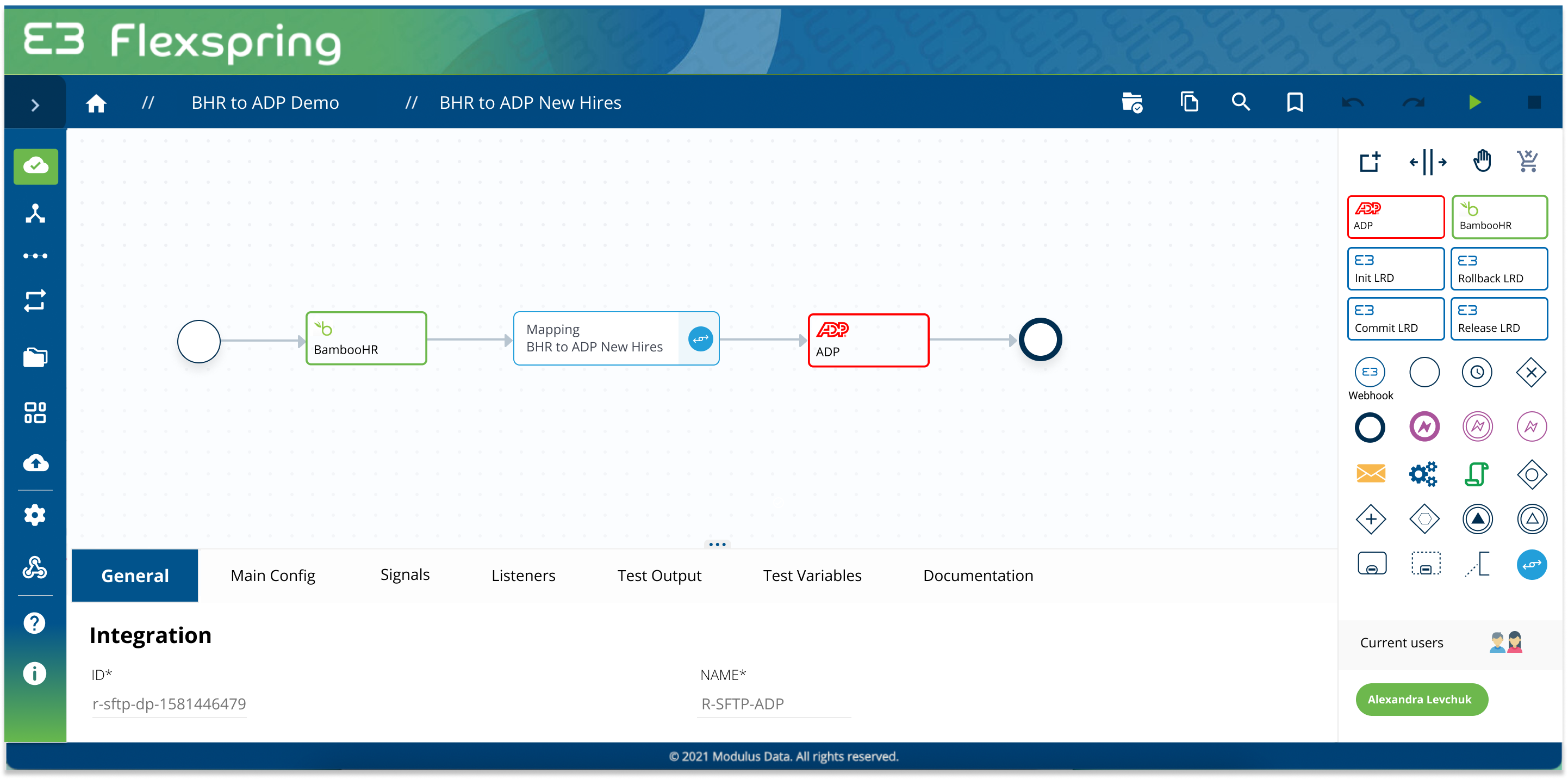Viewport: 1568px width, 779px height.
Task: Switch to Listeners tab
Action: pyautogui.click(x=524, y=576)
